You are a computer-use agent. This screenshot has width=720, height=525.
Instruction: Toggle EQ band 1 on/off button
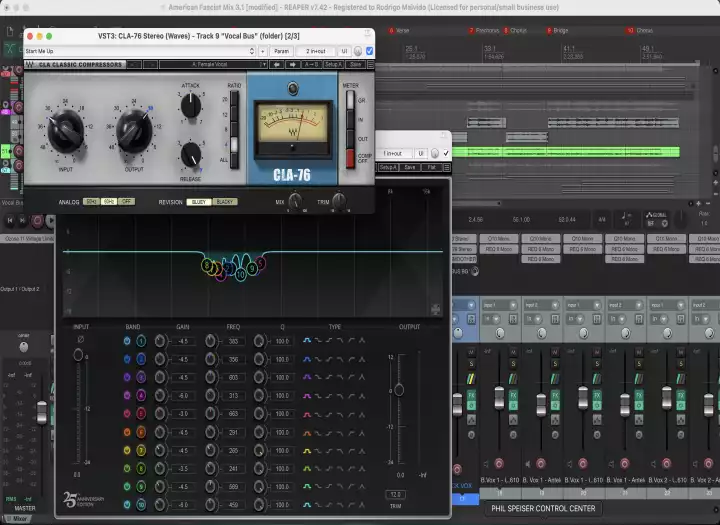127,342
